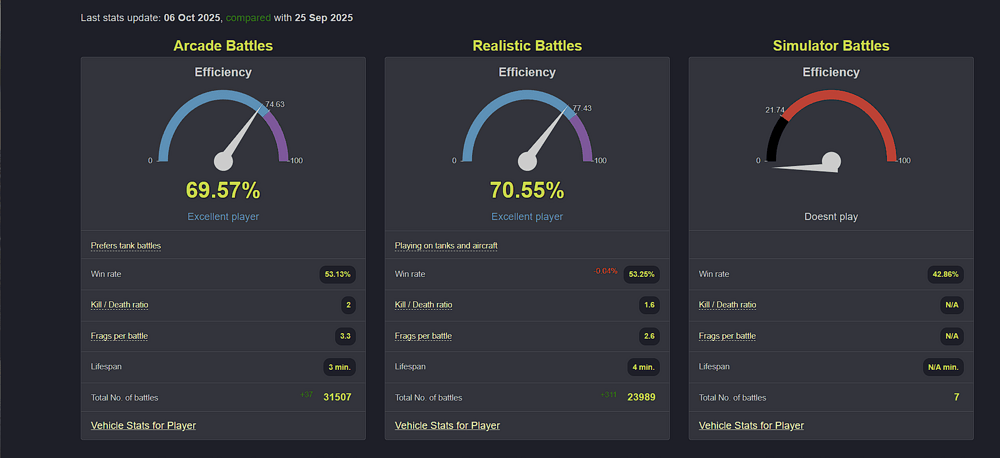
Task: Click Frags per battle label in Simulator panel
Action: coord(727,336)
